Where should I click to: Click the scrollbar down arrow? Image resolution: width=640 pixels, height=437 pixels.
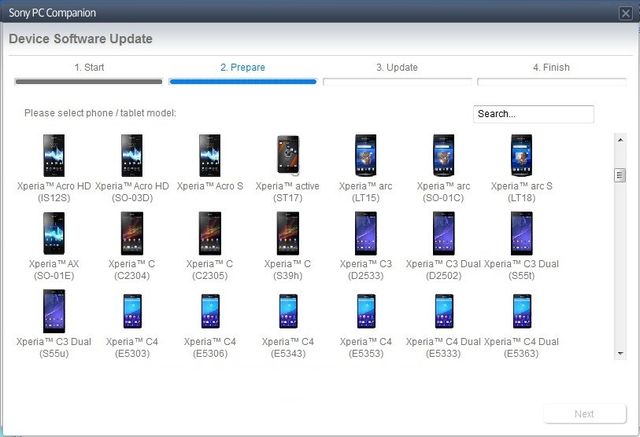tap(620, 353)
